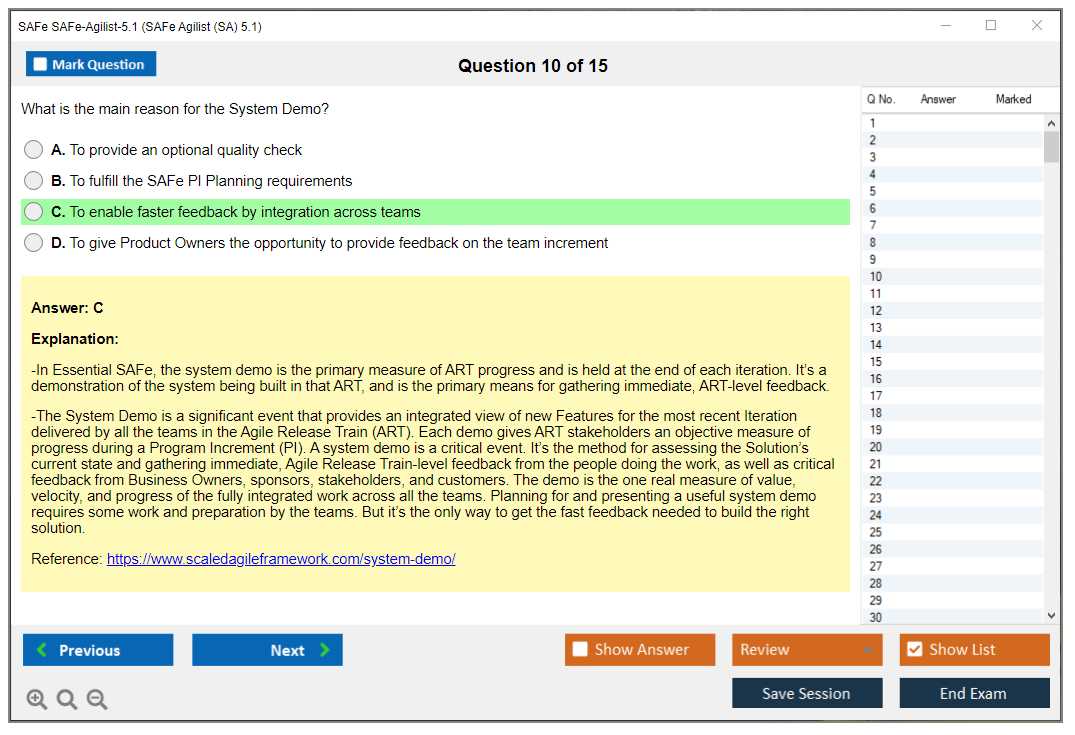Click the zoom out magnifier icon
The image size is (1075, 735).
(x=97, y=699)
